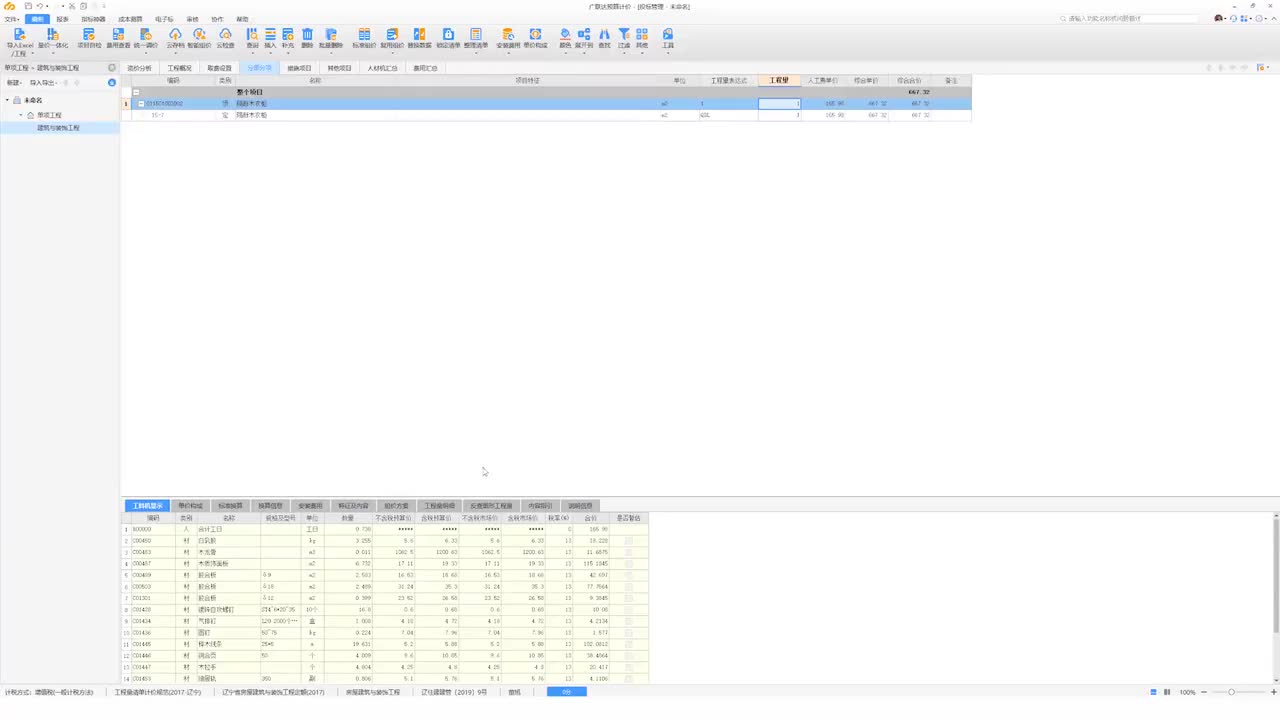This screenshot has width=1280, height=720.
Task: Open the 编制 ribbon tab
Action: 37,19
